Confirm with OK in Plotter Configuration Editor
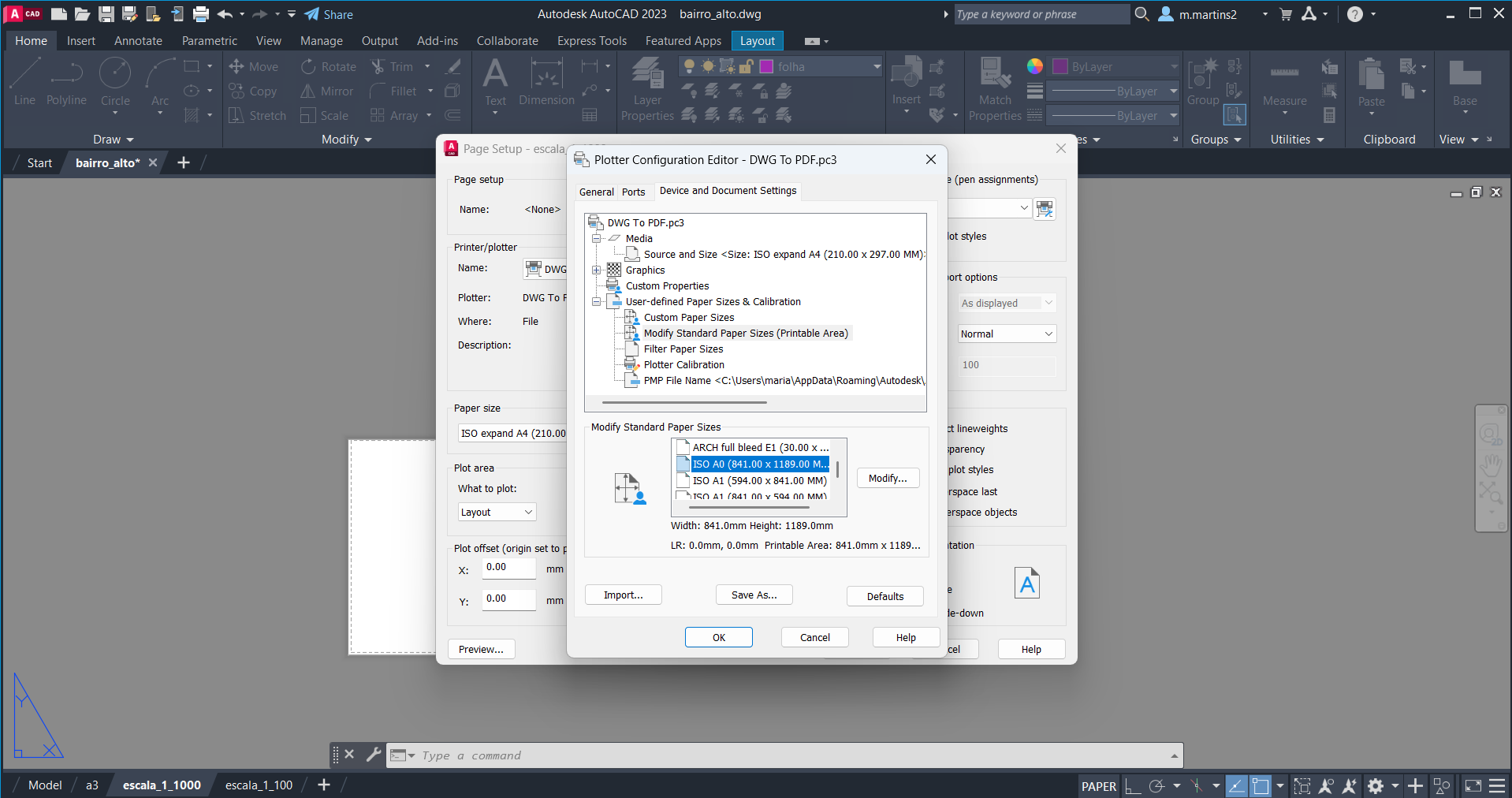 pos(719,637)
